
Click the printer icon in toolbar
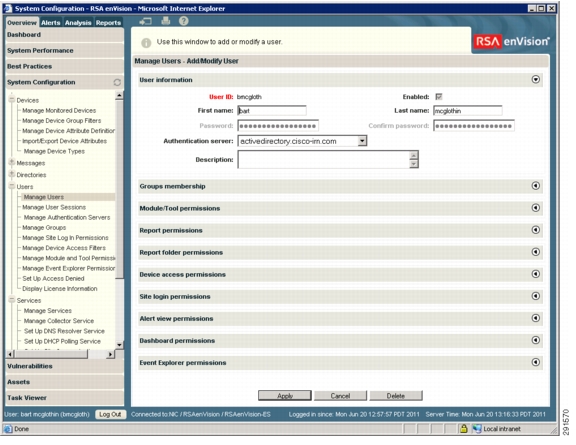click(x=166, y=21)
